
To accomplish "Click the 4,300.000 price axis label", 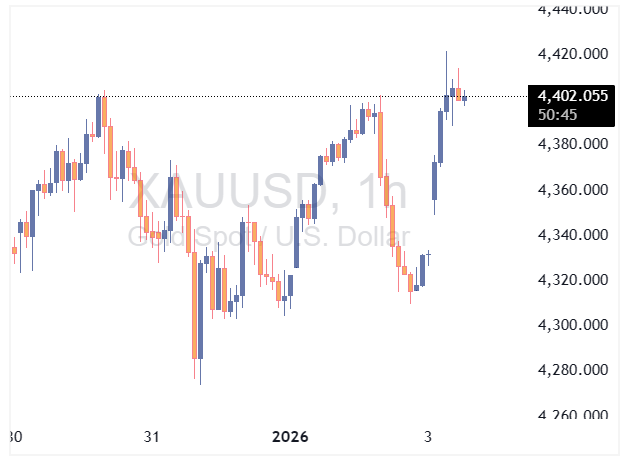I will [x=573, y=325].
